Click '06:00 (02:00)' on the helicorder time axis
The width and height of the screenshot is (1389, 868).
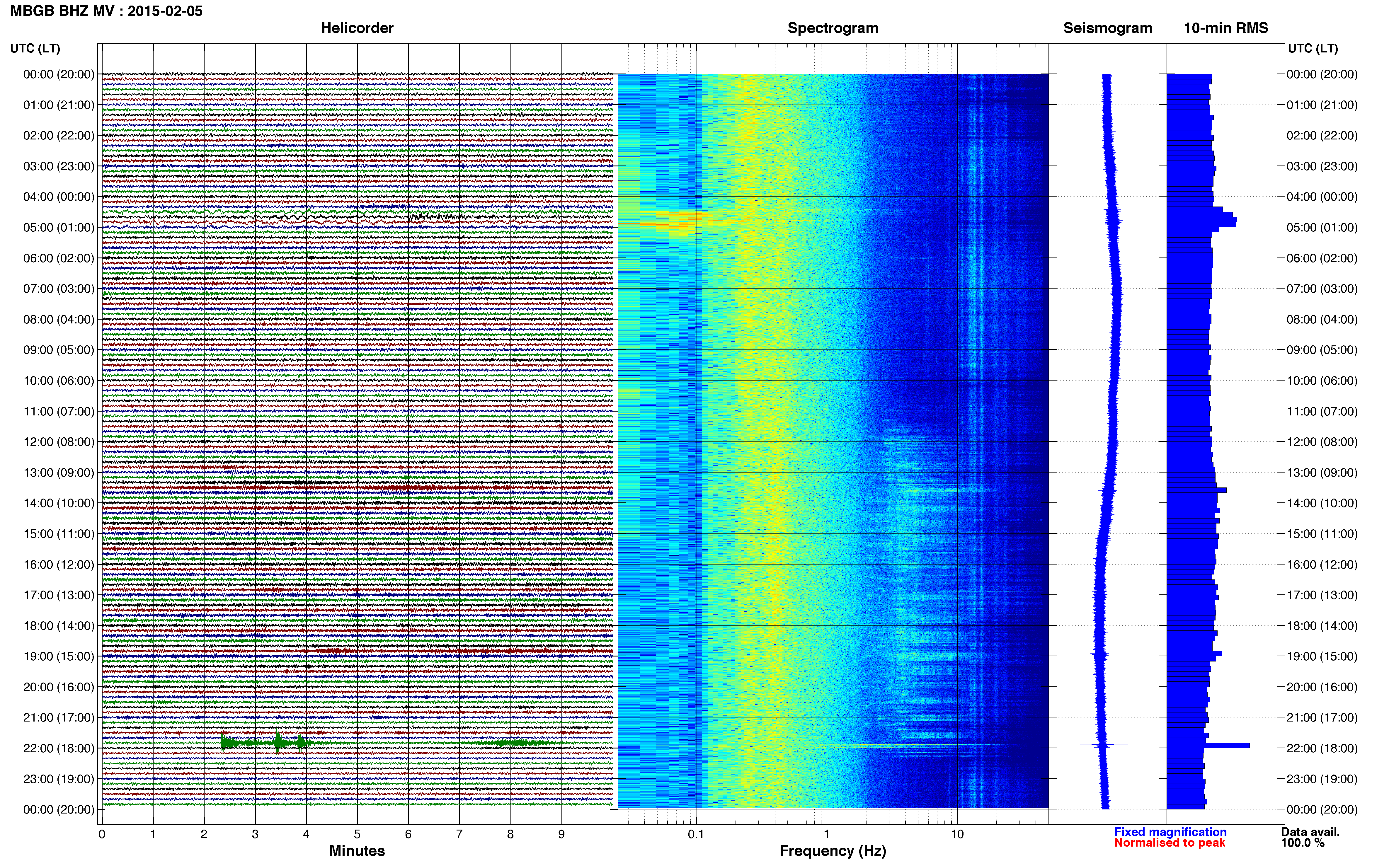pyautogui.click(x=59, y=258)
